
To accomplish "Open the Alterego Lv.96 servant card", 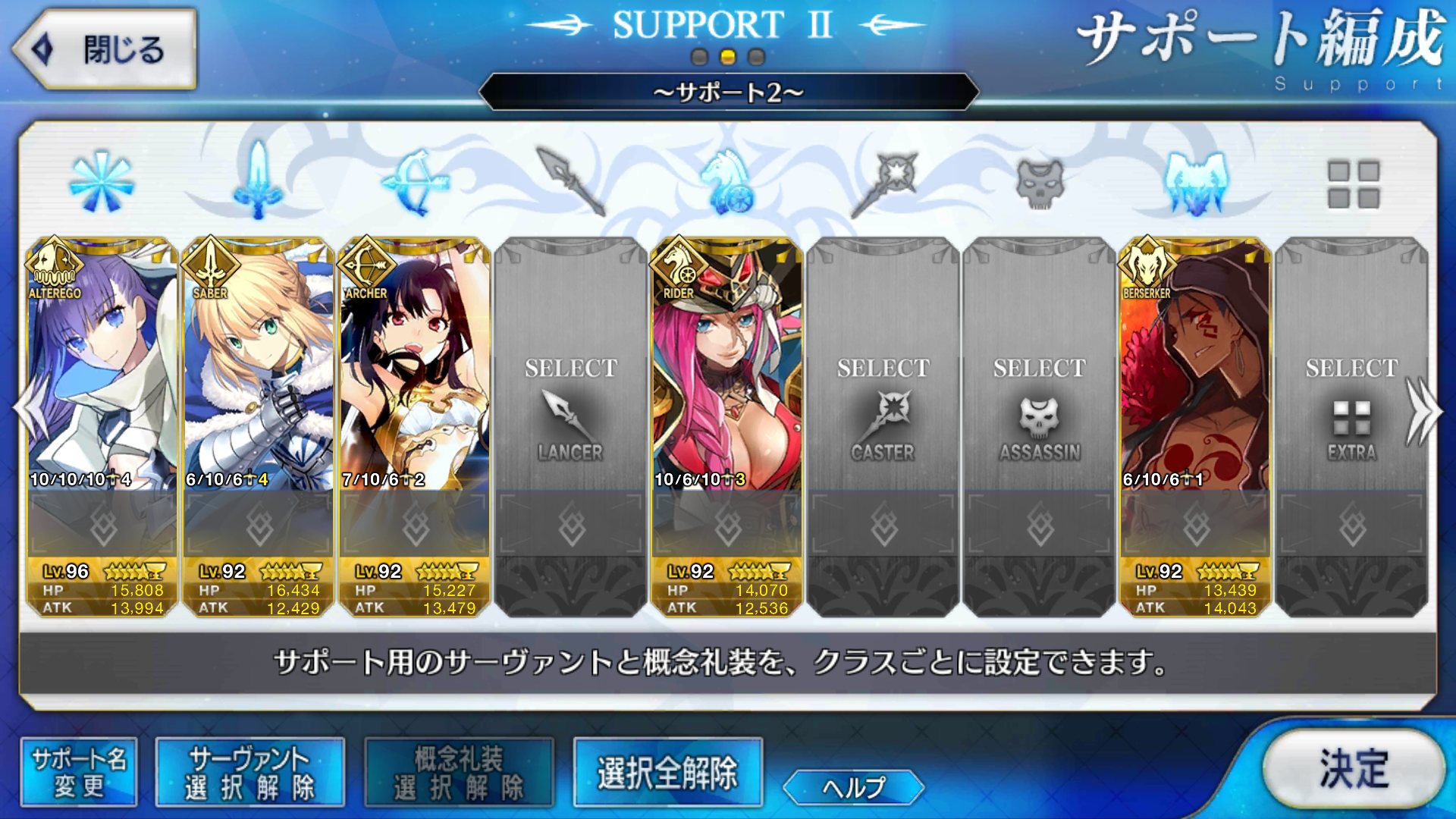I will [x=102, y=426].
